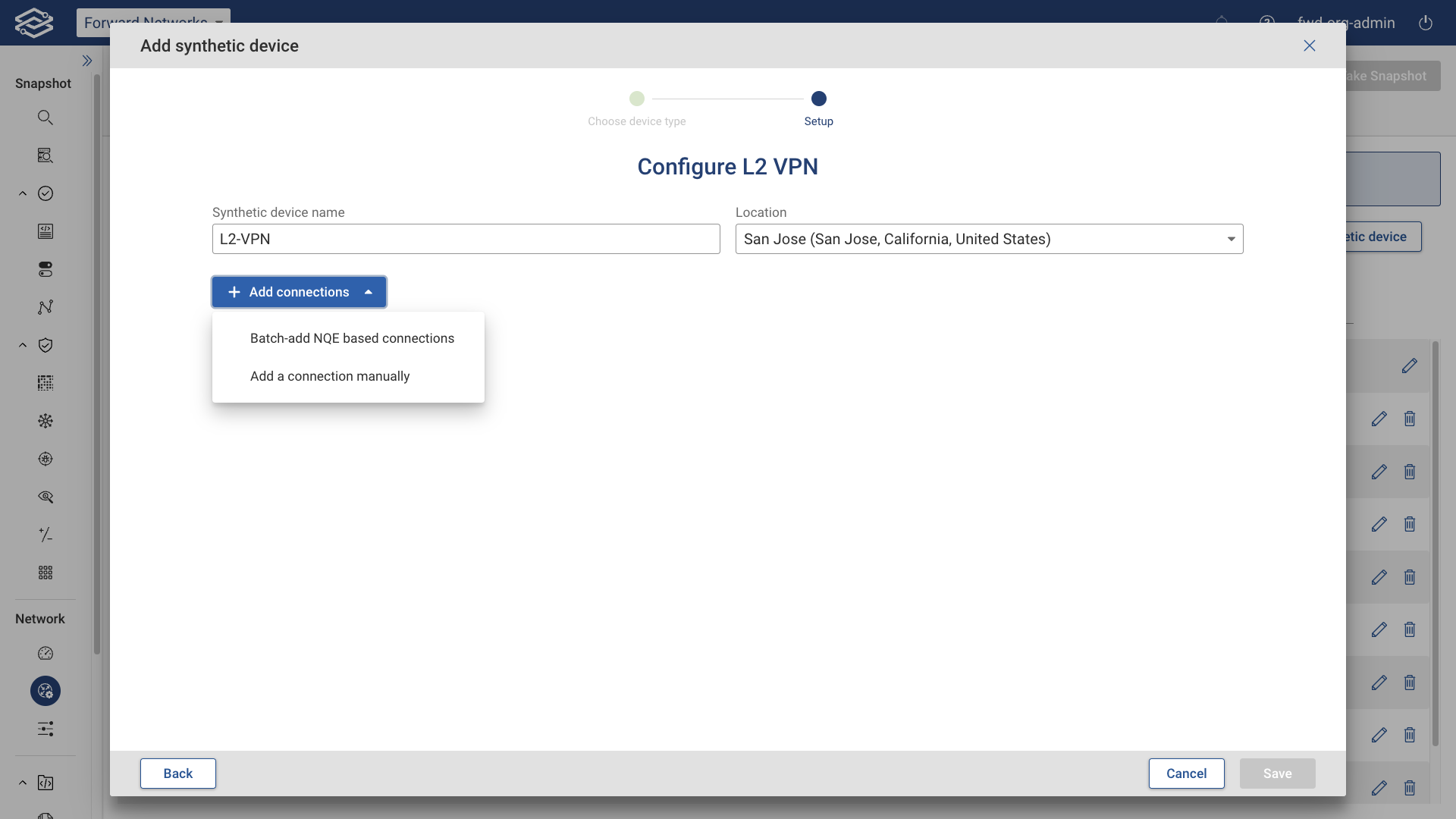Click the power logout icon in header
The image size is (1456, 819).
tap(1426, 24)
